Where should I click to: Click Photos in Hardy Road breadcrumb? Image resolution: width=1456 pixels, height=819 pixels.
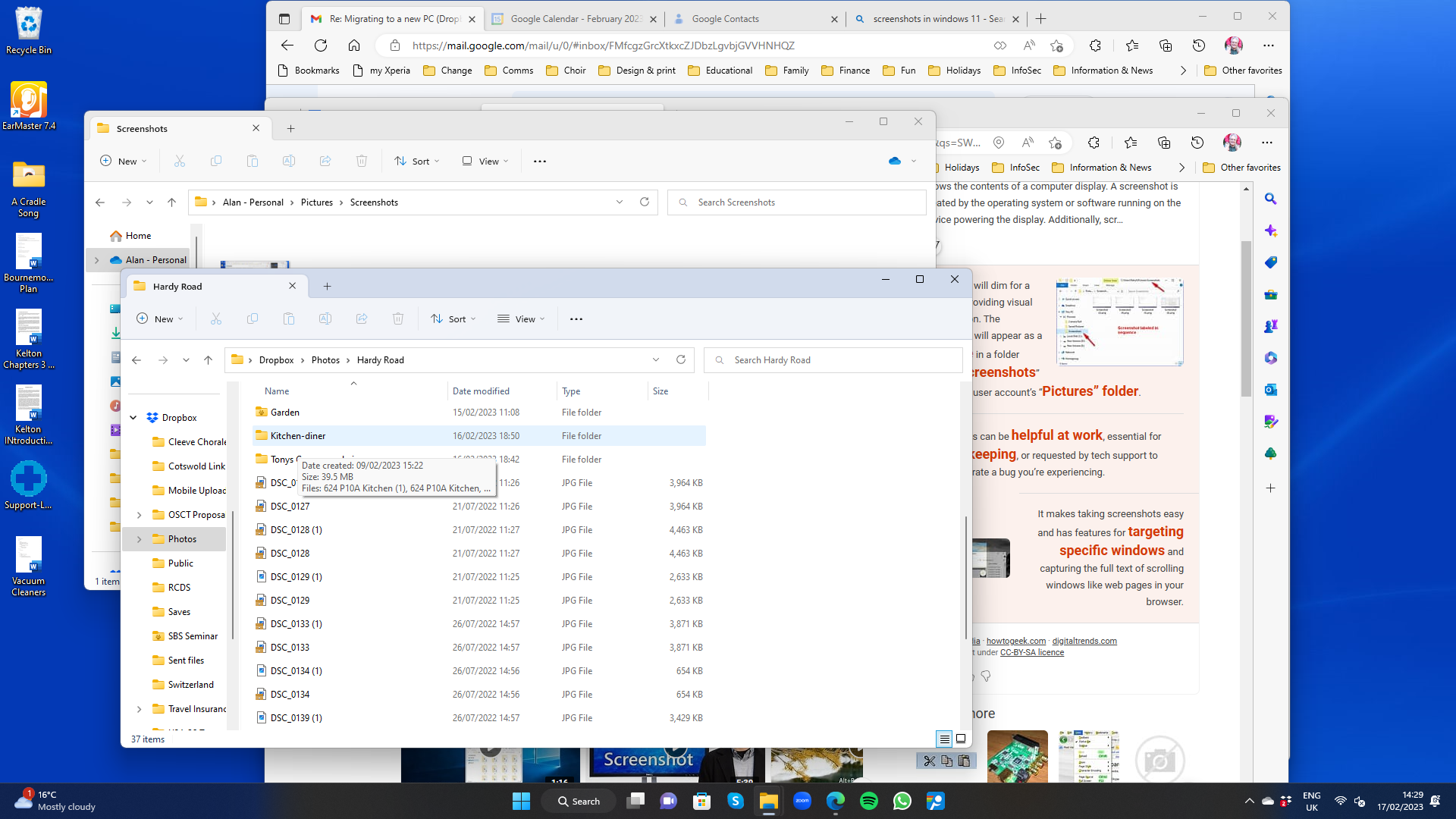pos(325,360)
